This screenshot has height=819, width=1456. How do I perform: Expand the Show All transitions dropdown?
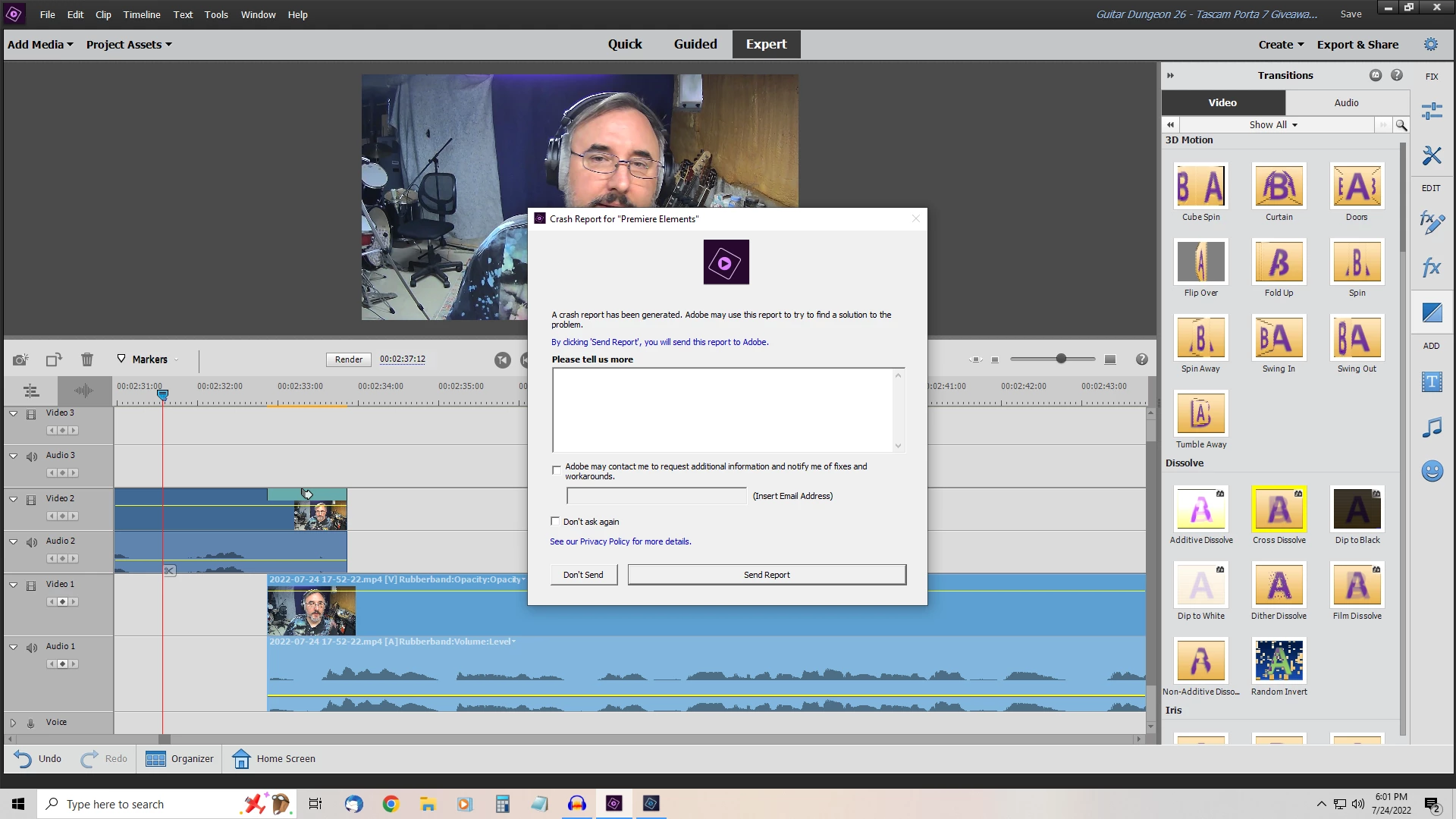[x=1273, y=125]
